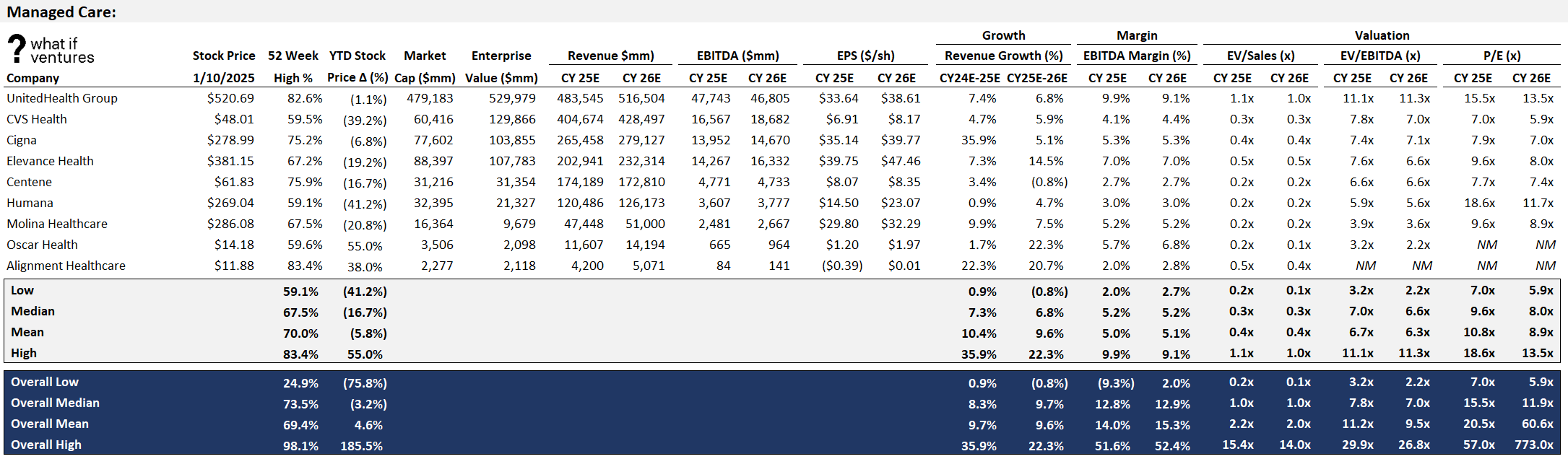
Task: Click the what if ventures logo
Action: point(51,49)
